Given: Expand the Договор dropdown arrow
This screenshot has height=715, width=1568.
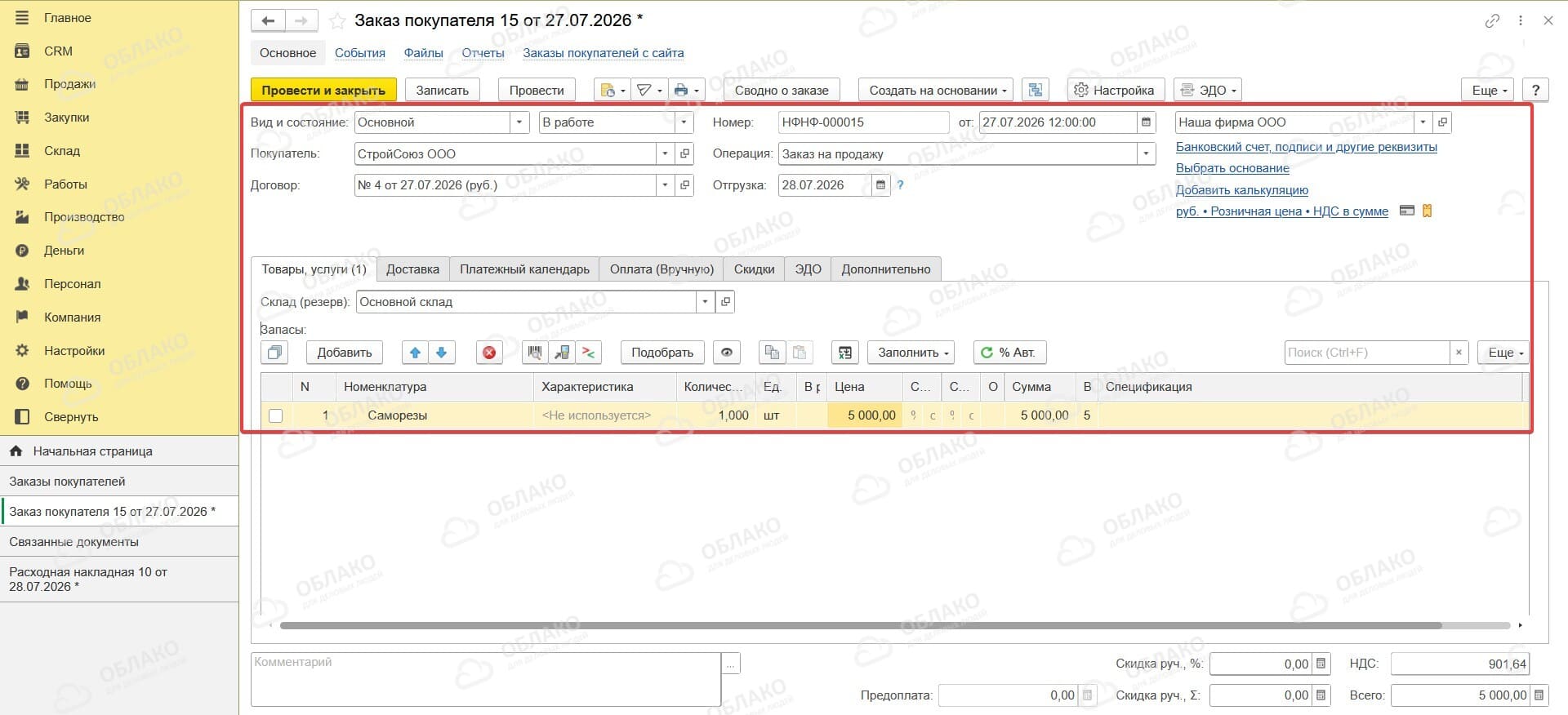Looking at the screenshot, I should tap(665, 185).
